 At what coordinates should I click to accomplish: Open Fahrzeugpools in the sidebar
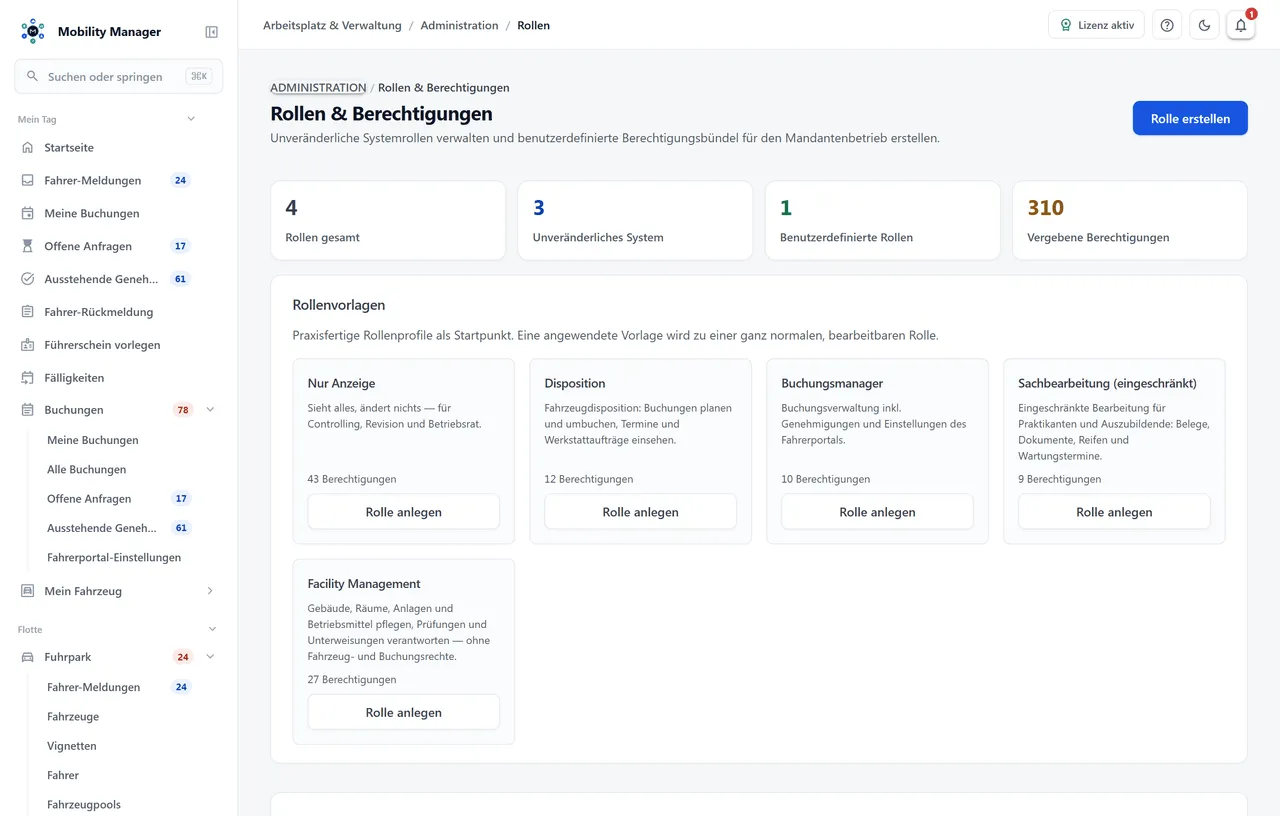point(84,804)
